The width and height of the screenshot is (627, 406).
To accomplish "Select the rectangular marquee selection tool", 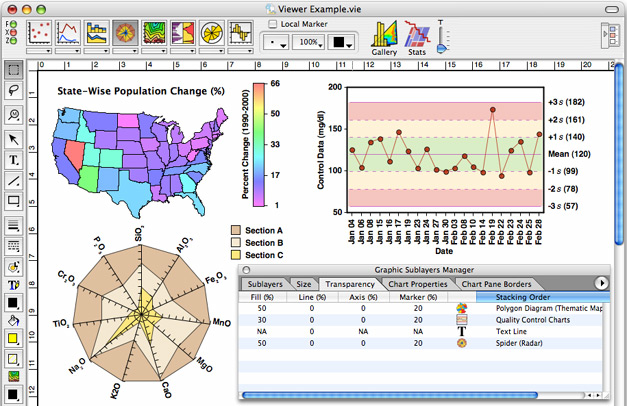I will coord(14,70).
